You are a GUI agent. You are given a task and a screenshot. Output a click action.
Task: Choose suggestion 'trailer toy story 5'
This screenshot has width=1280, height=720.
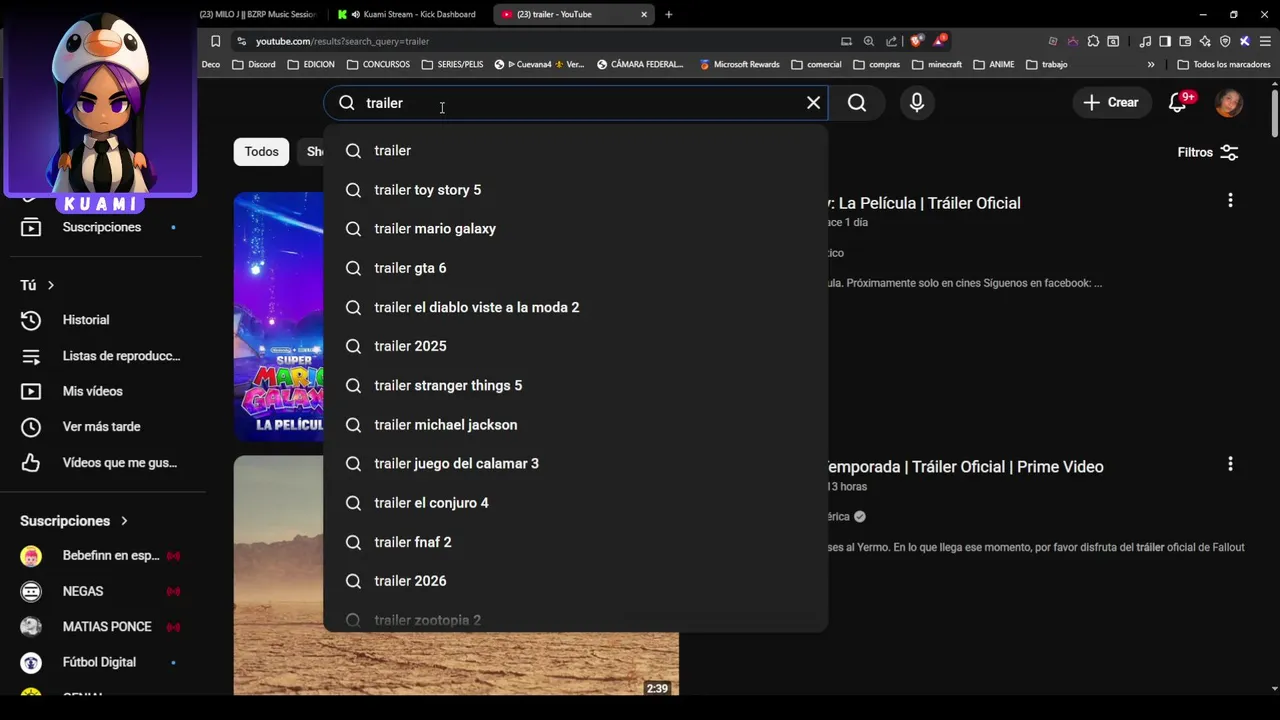coord(575,190)
